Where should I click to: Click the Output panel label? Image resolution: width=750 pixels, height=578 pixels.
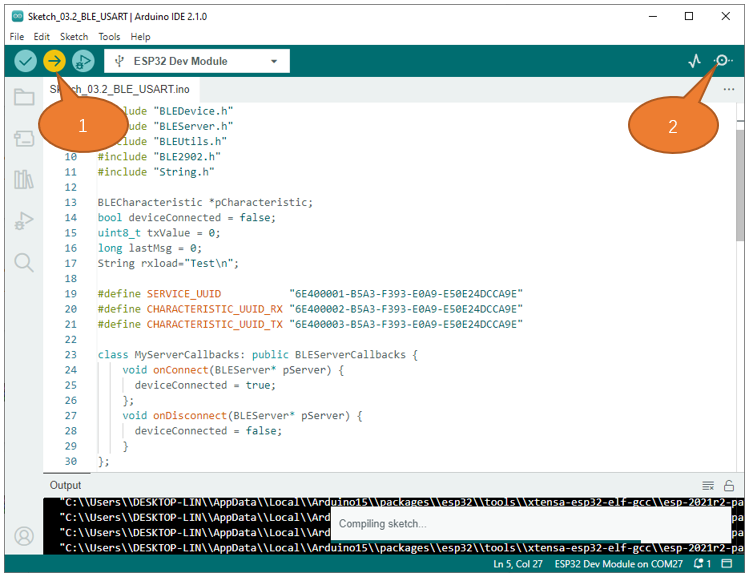click(66, 485)
